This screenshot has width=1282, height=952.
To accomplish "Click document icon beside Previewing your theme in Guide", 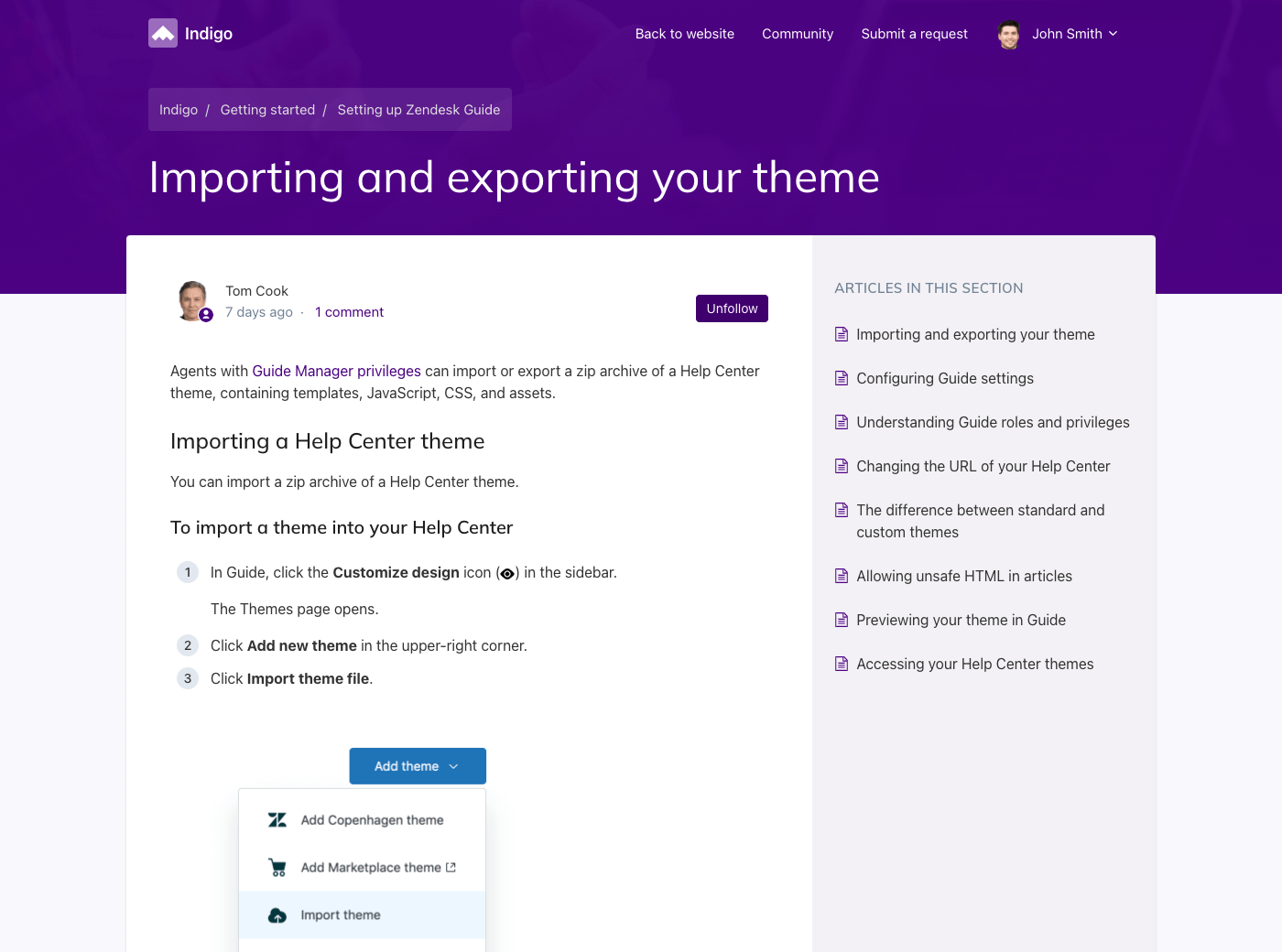I will pos(842,621).
